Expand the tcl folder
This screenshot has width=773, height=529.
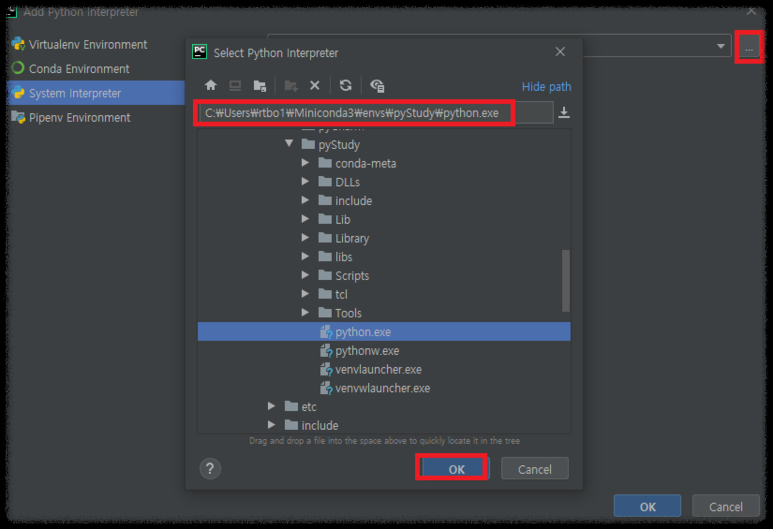[305, 293]
